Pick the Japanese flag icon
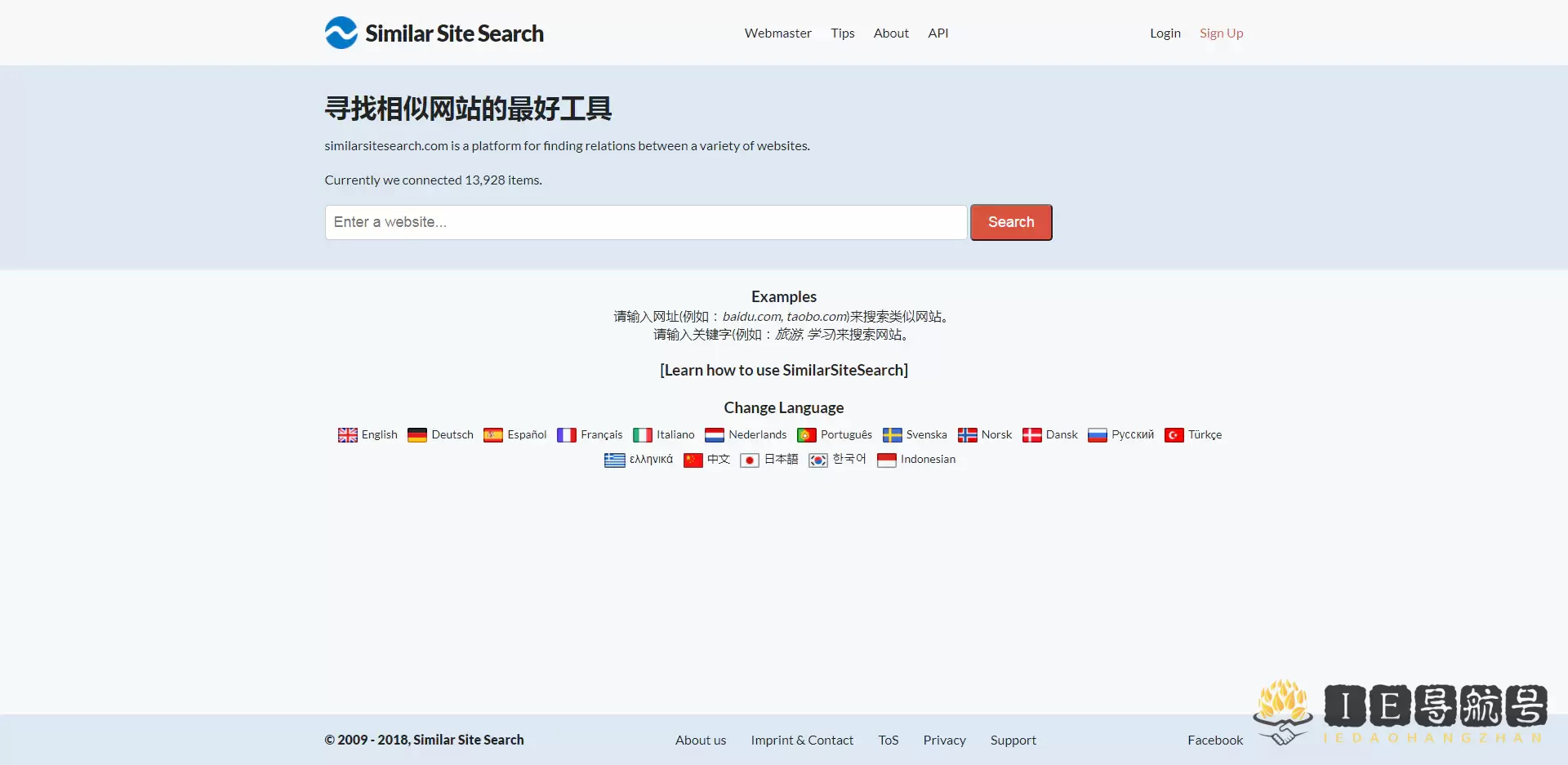The height and width of the screenshot is (765, 1568). (x=749, y=460)
